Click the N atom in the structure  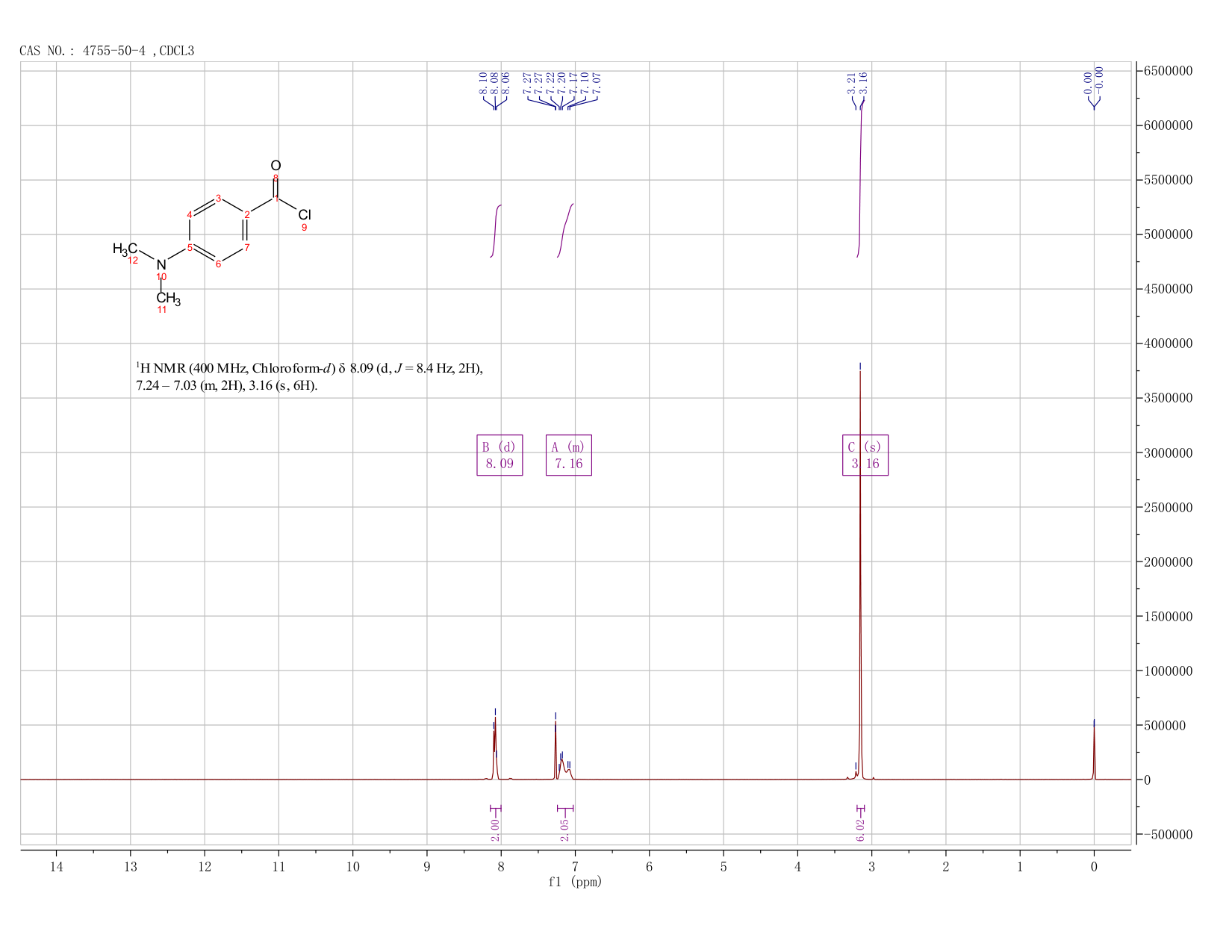coord(161,265)
